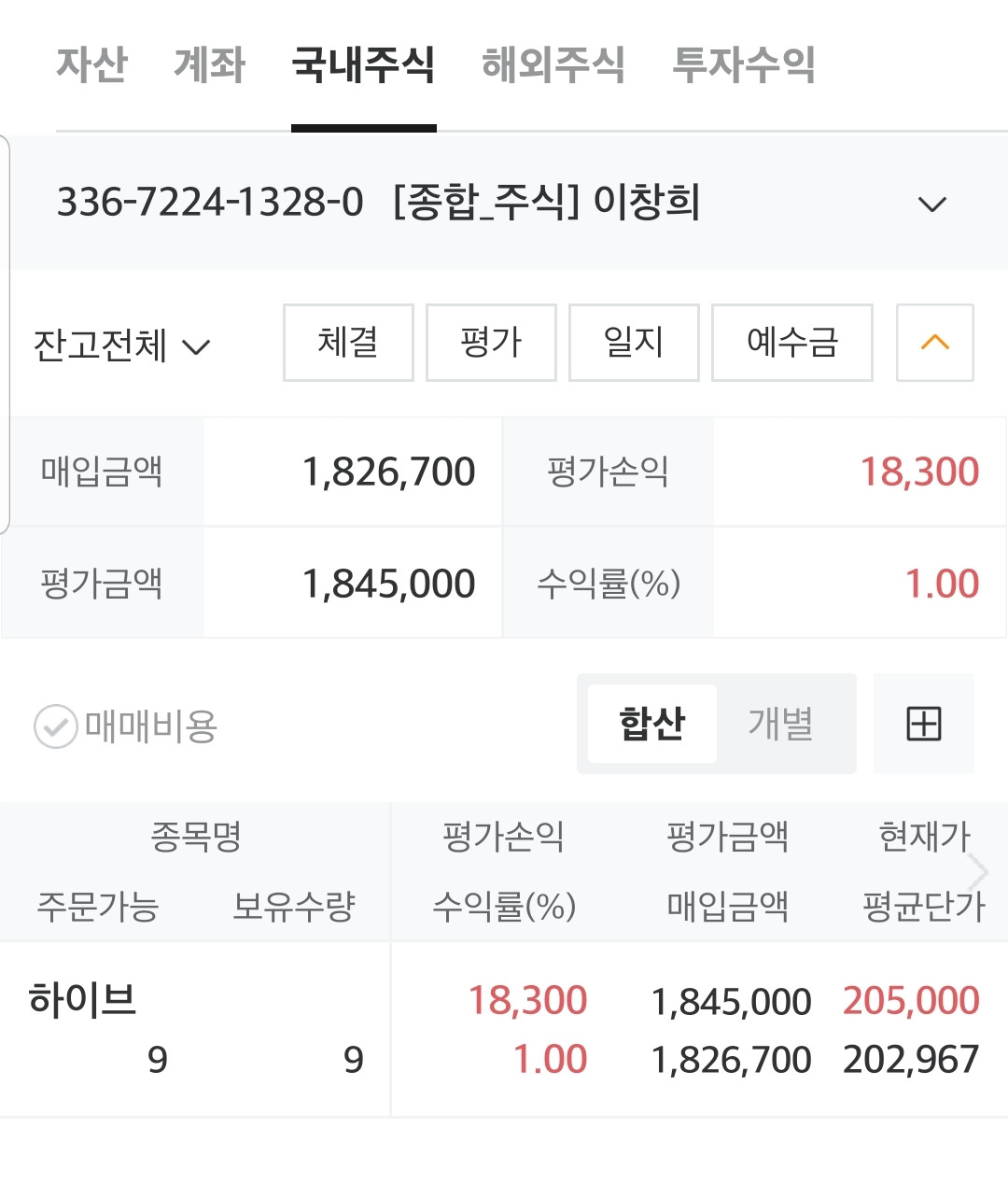1008x1184 pixels.
Task: Open the 해외주식 tab
Action: pos(553,65)
